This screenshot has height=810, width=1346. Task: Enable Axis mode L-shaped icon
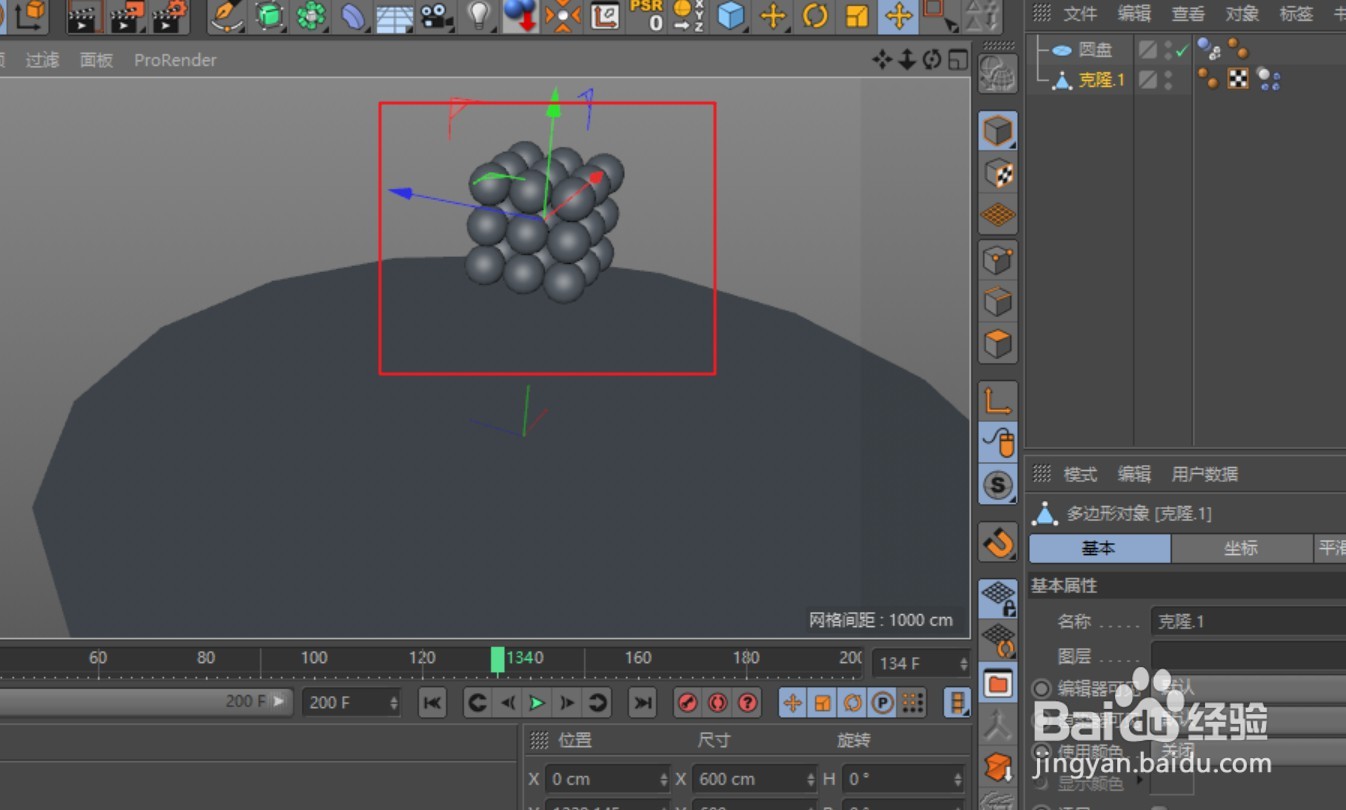coord(998,401)
